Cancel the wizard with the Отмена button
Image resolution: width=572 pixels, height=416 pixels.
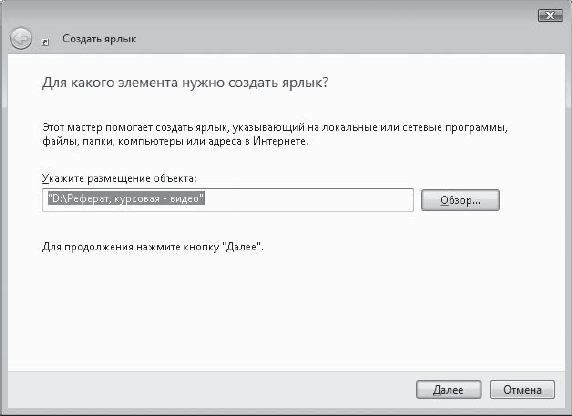pos(522,390)
